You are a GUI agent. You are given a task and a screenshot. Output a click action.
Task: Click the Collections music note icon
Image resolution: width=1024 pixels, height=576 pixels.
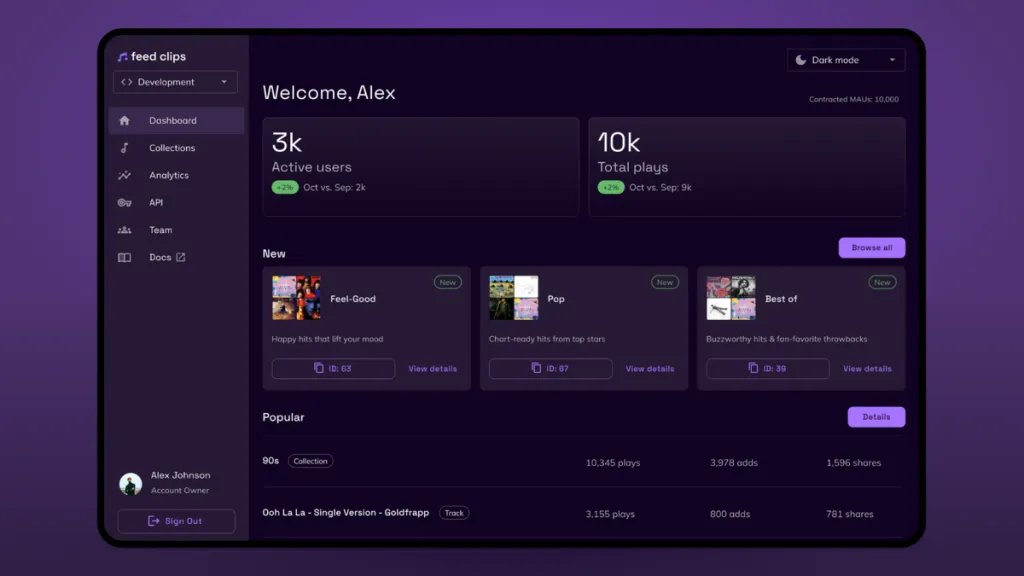[124, 148]
